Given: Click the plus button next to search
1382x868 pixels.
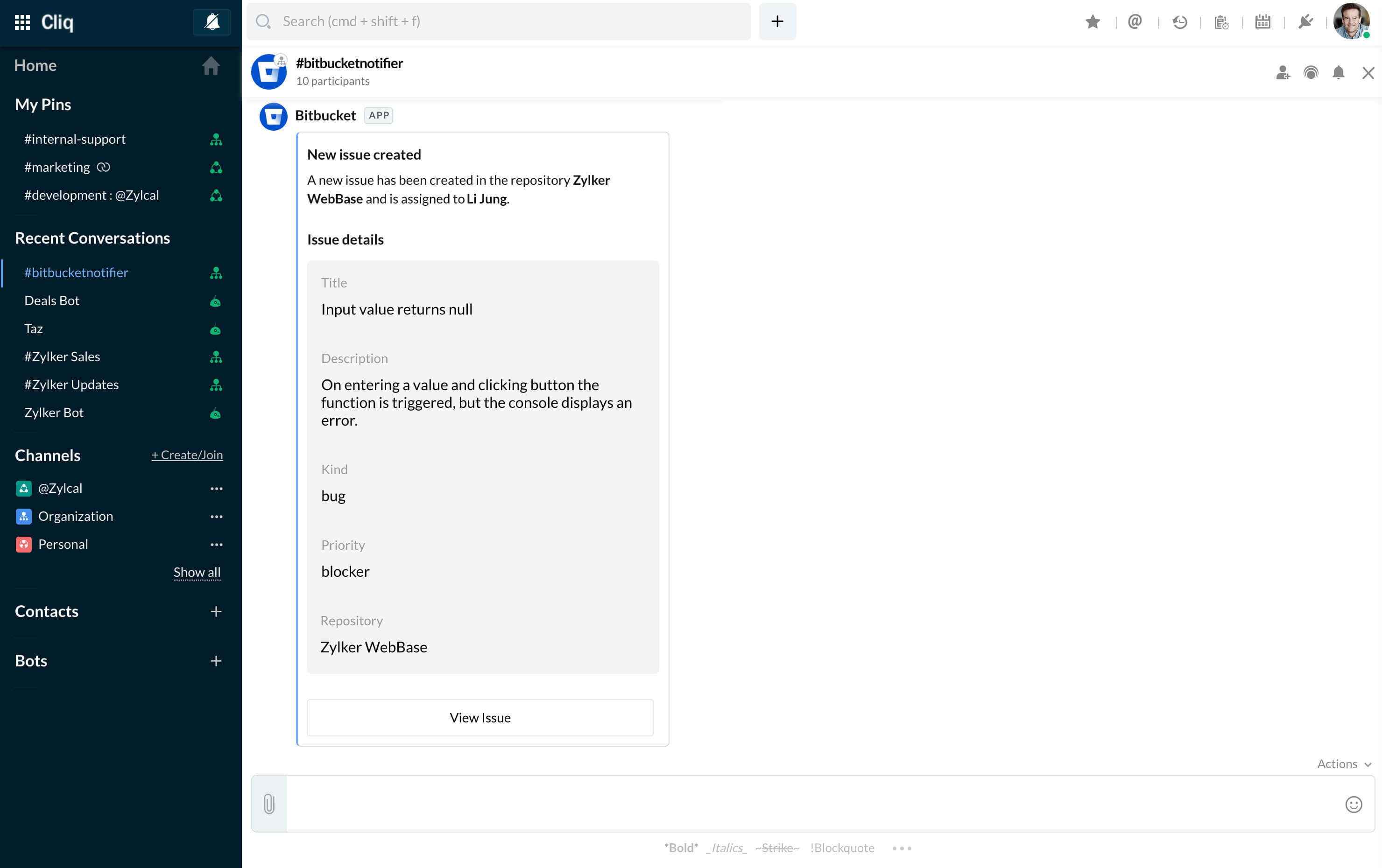Looking at the screenshot, I should point(777,21).
